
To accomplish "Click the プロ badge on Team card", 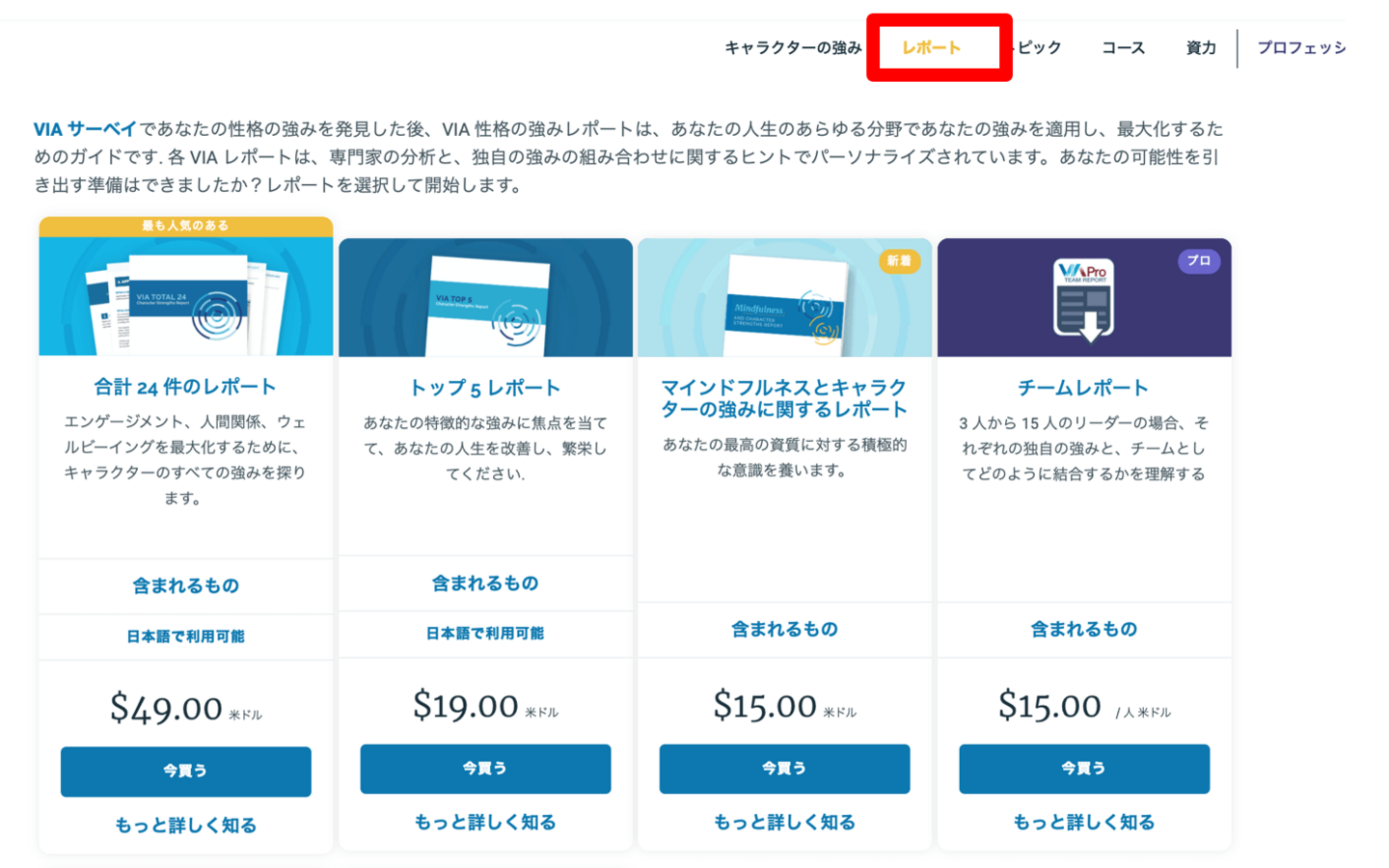I will (1198, 261).
